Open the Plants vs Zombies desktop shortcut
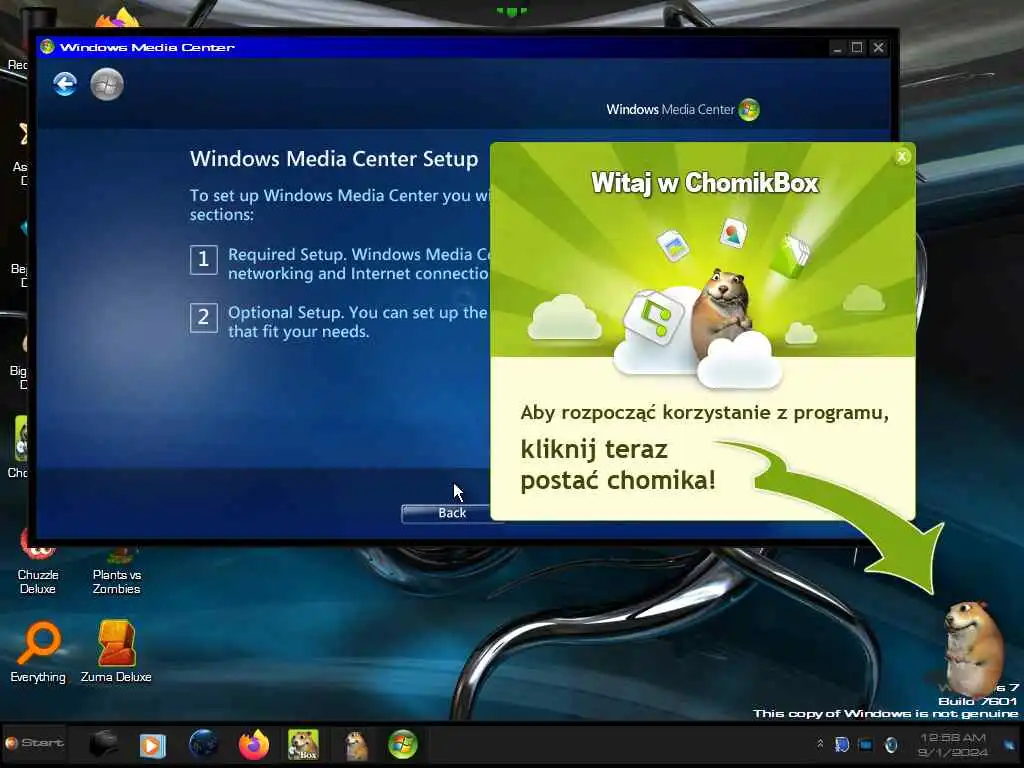The image size is (1024, 768). (117, 570)
